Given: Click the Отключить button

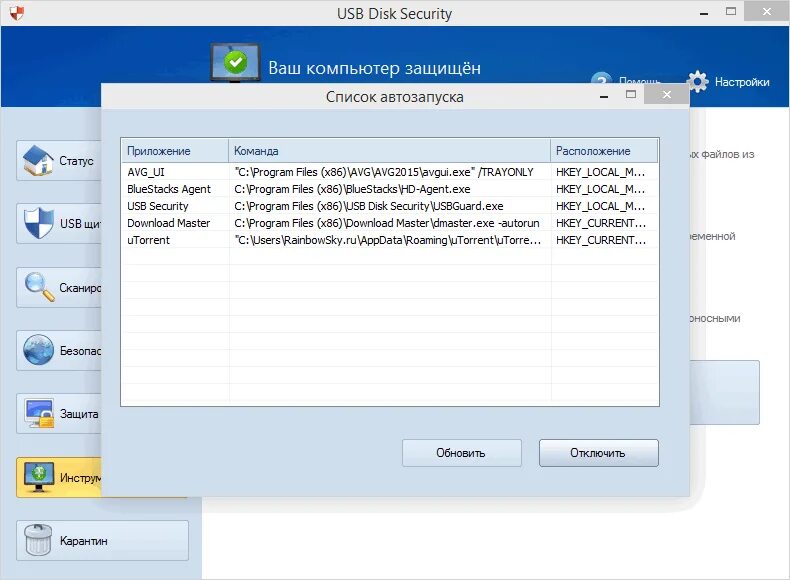Looking at the screenshot, I should 599,453.
